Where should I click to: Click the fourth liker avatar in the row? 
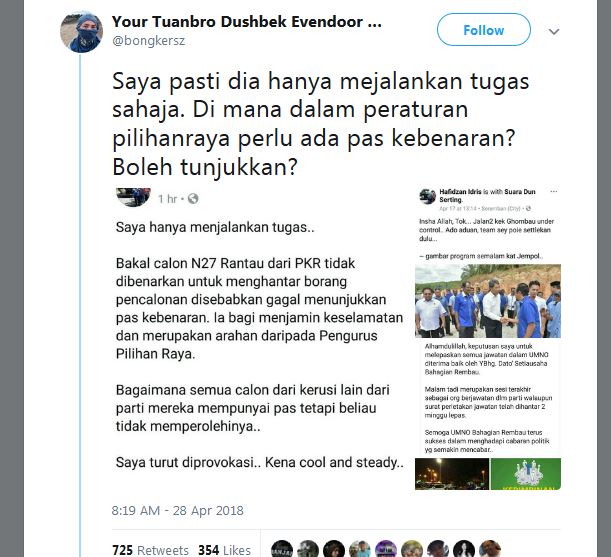[360, 549]
